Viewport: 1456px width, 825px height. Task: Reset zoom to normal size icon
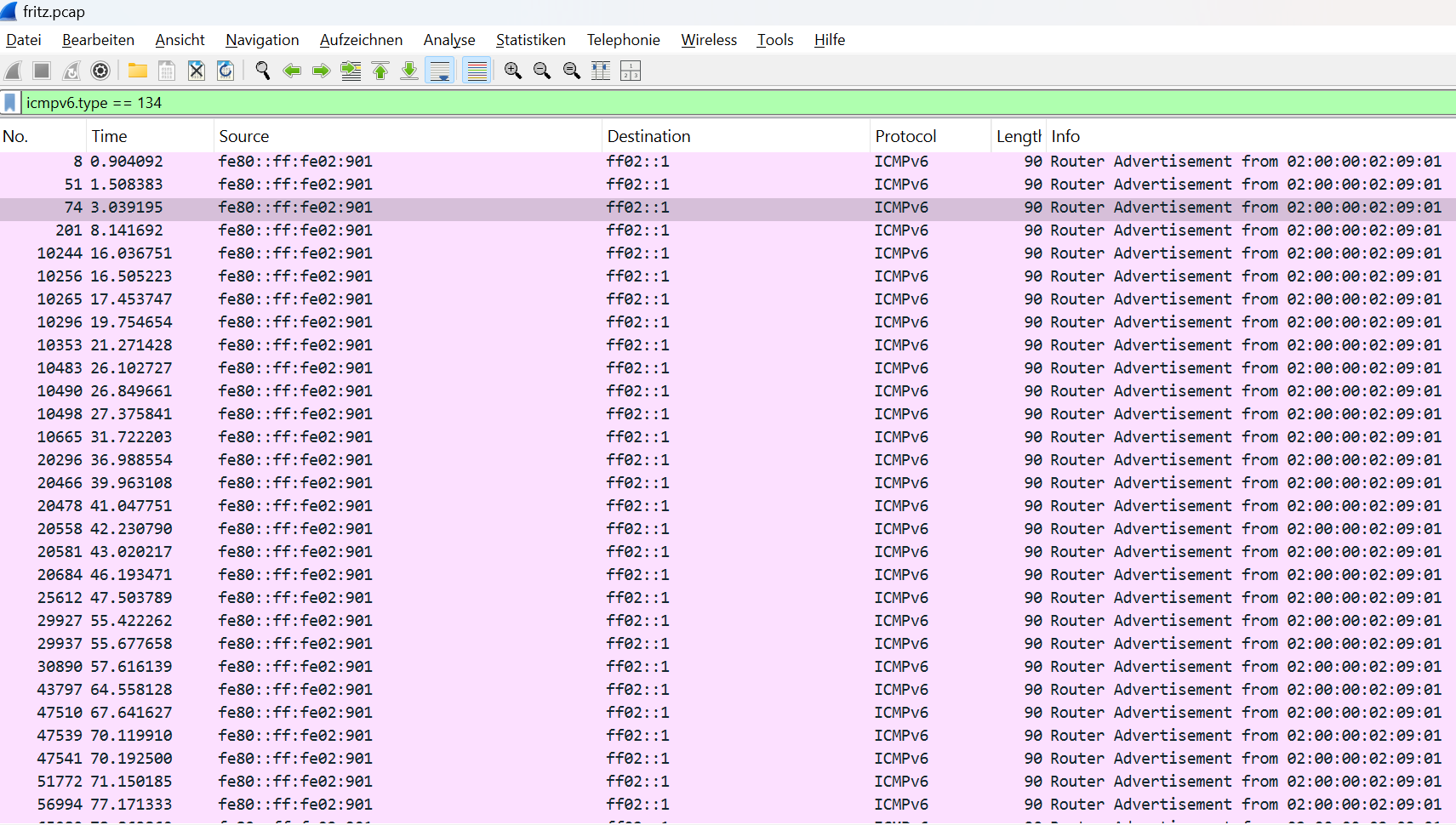[572, 71]
